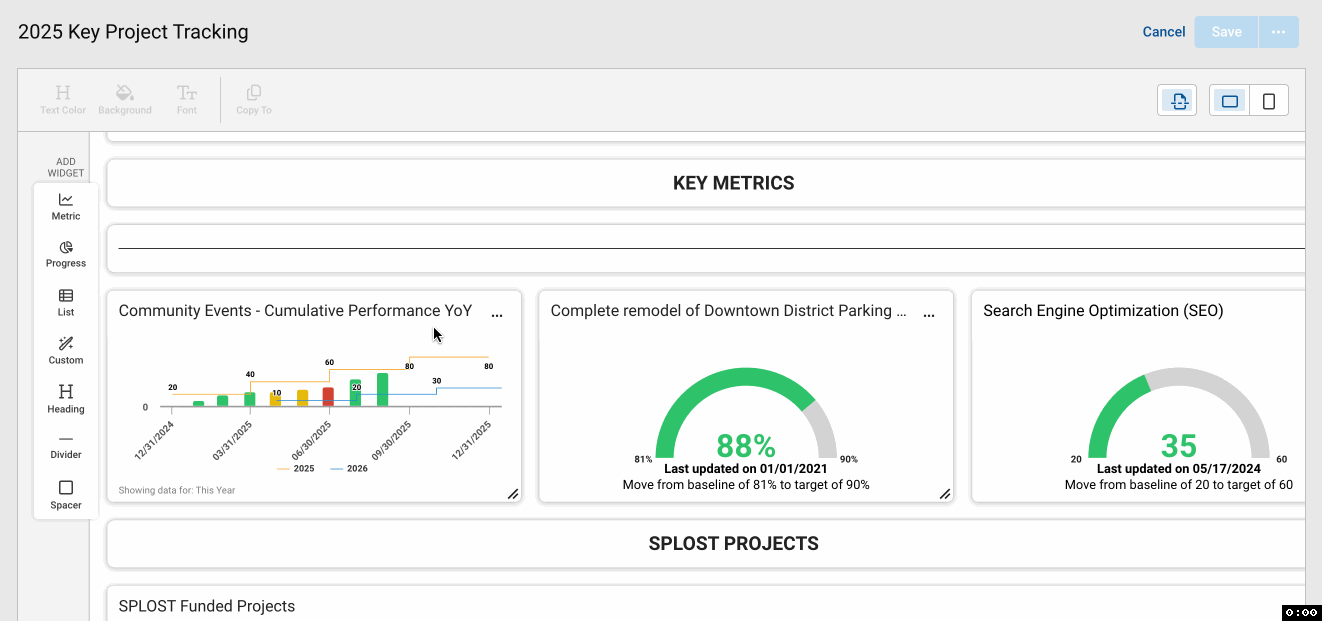Viewport: 1322px width, 621px height.
Task: Cancel editing the dashboard
Action: (1164, 32)
